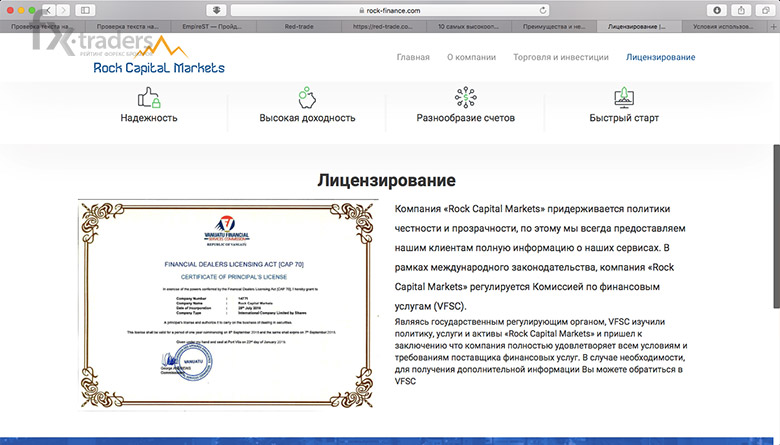The height and width of the screenshot is (445, 780).
Task: Switch to first Проверка текста tab
Action: click(x=42, y=26)
